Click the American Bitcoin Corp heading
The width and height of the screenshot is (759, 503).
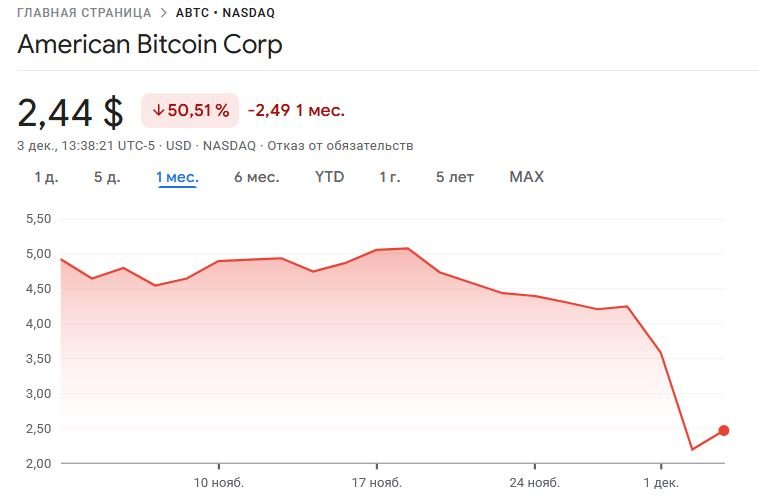pyautogui.click(x=150, y=45)
